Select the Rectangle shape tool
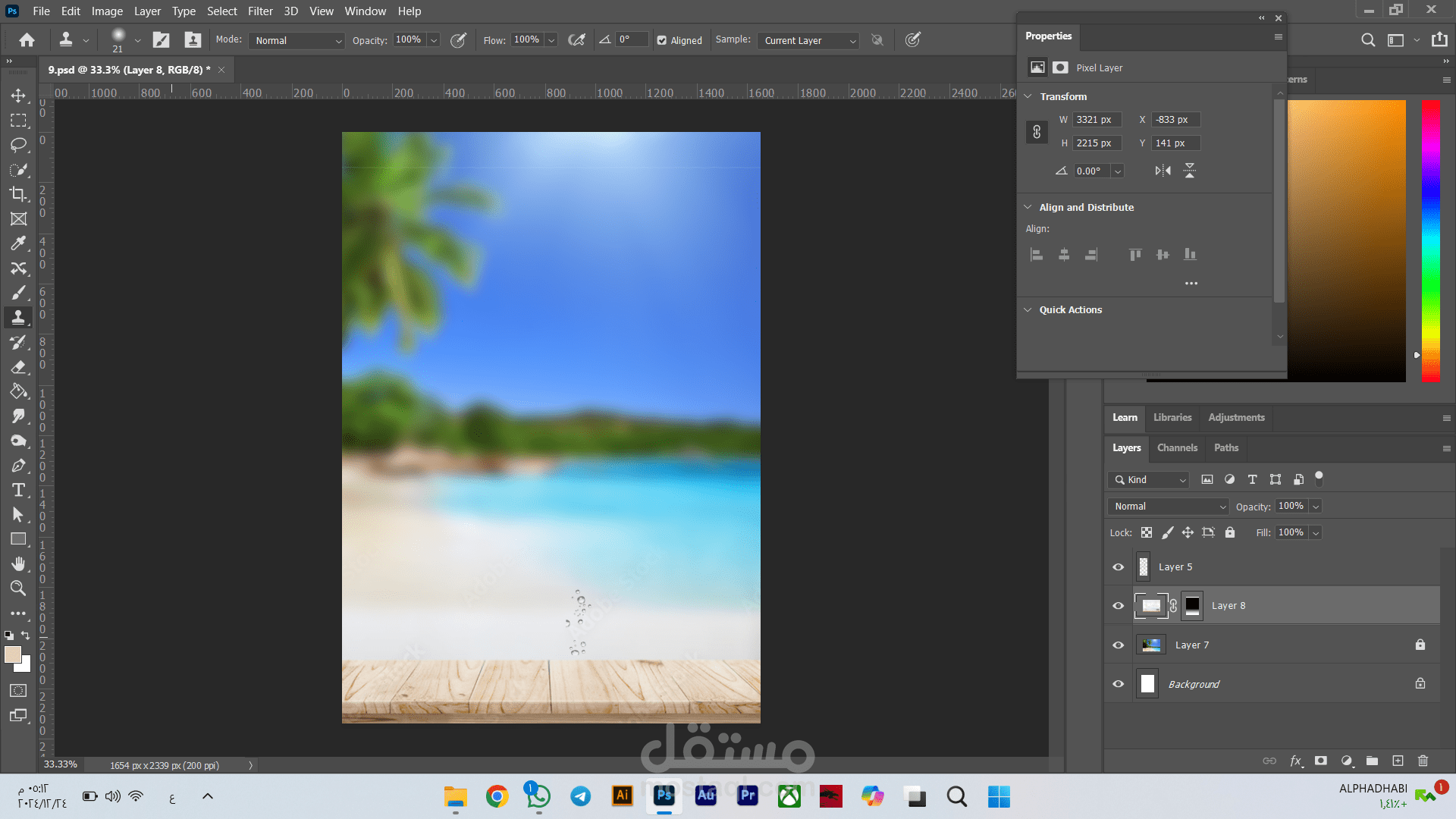Viewport: 1456px width, 819px height. coord(18,539)
